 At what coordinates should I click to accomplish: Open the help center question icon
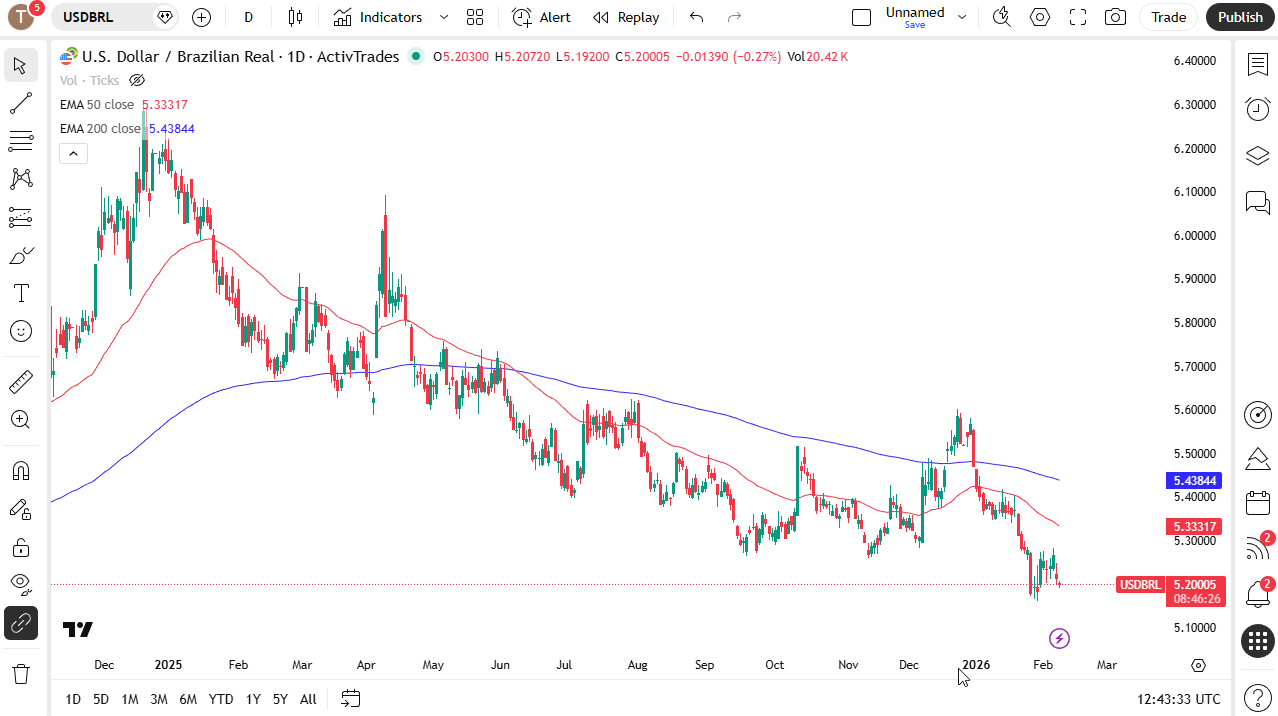[1257, 696]
